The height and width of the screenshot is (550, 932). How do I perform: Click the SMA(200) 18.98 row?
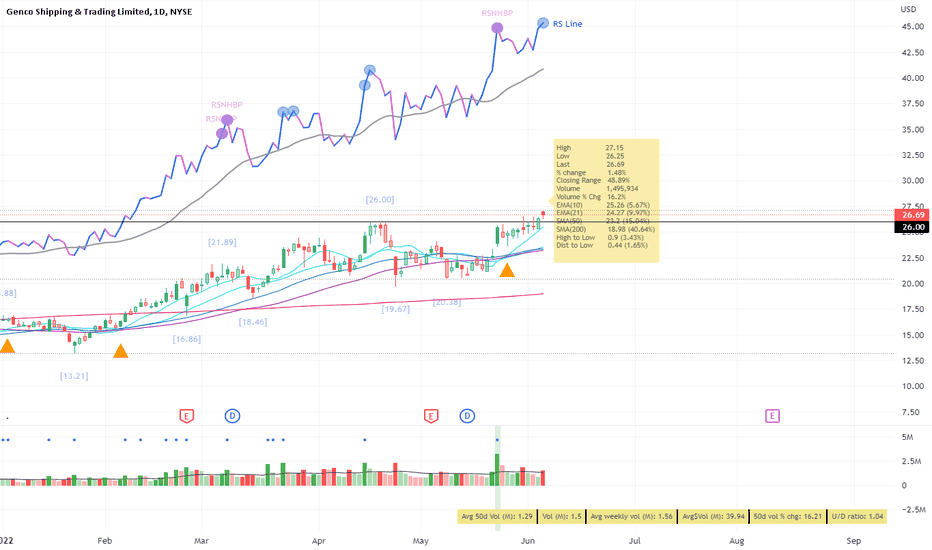click(606, 229)
